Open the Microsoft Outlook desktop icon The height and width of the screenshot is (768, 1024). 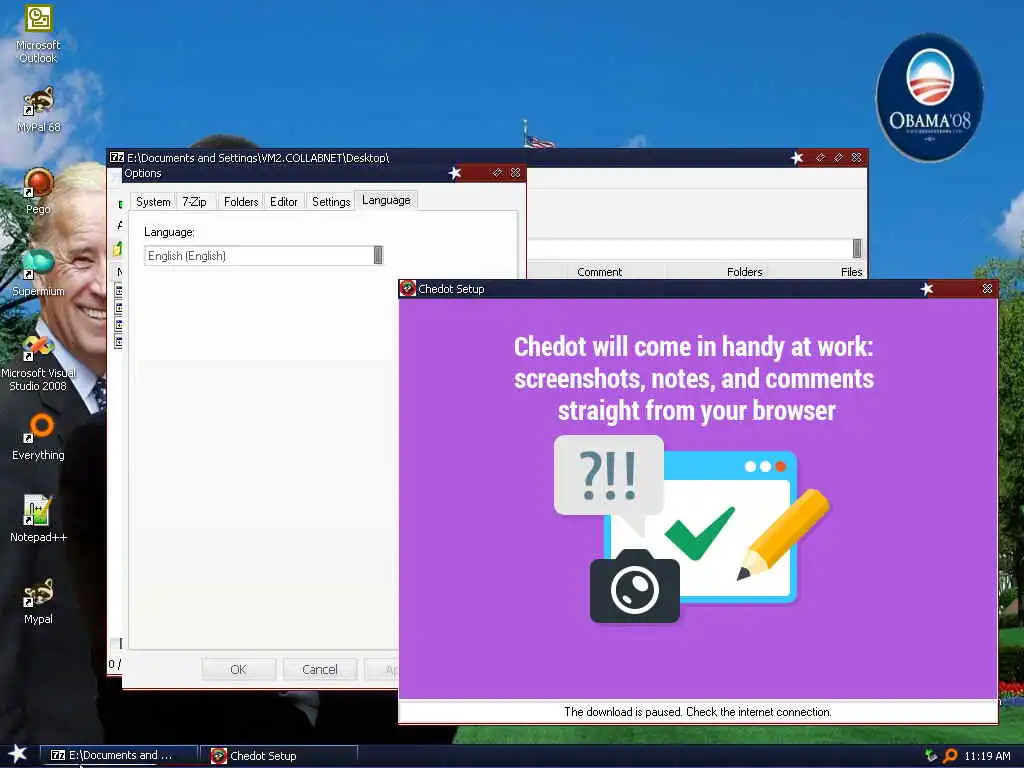(x=38, y=34)
